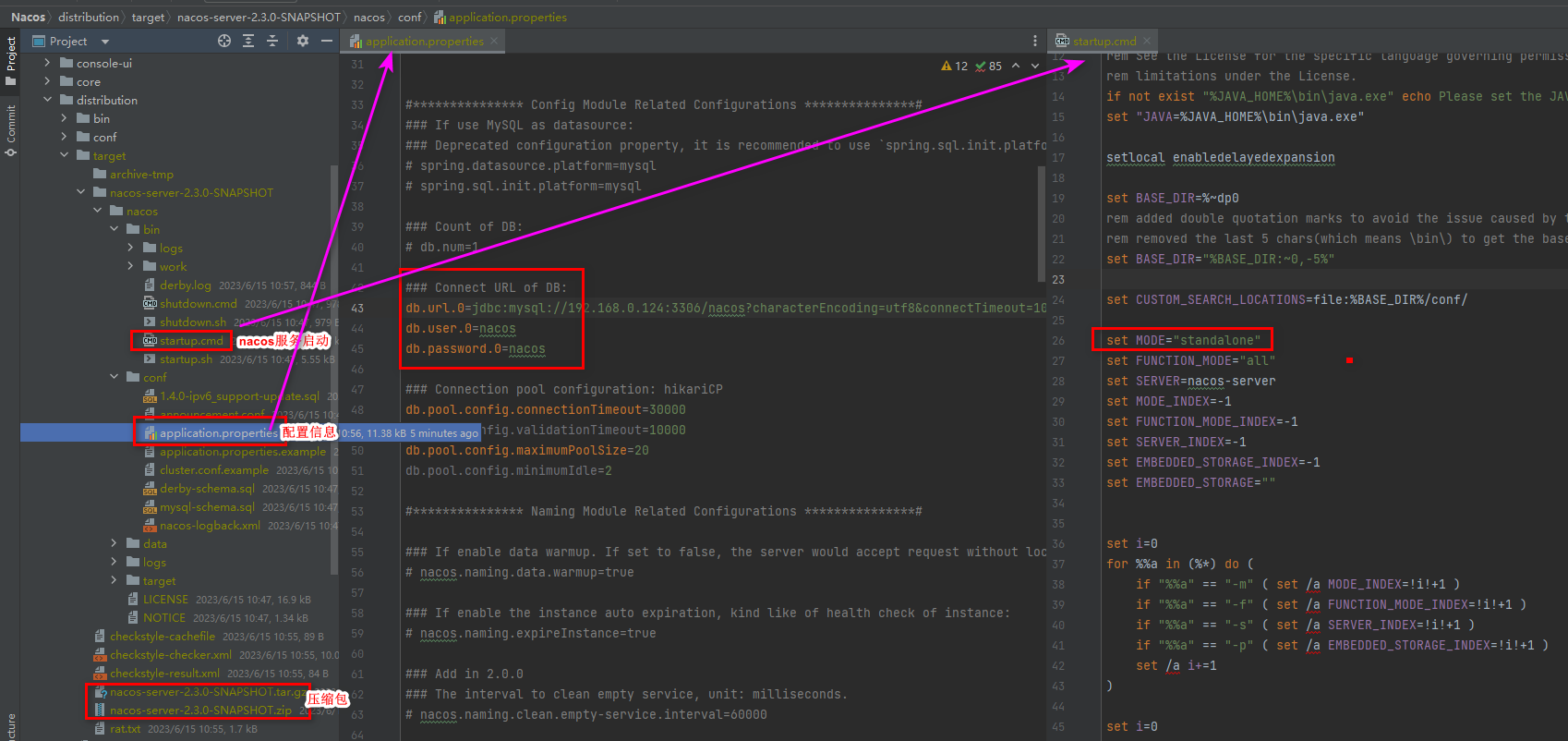Switch to the startup.cmd editor tab
Screen dimensions: 1568x741
tap(1104, 41)
